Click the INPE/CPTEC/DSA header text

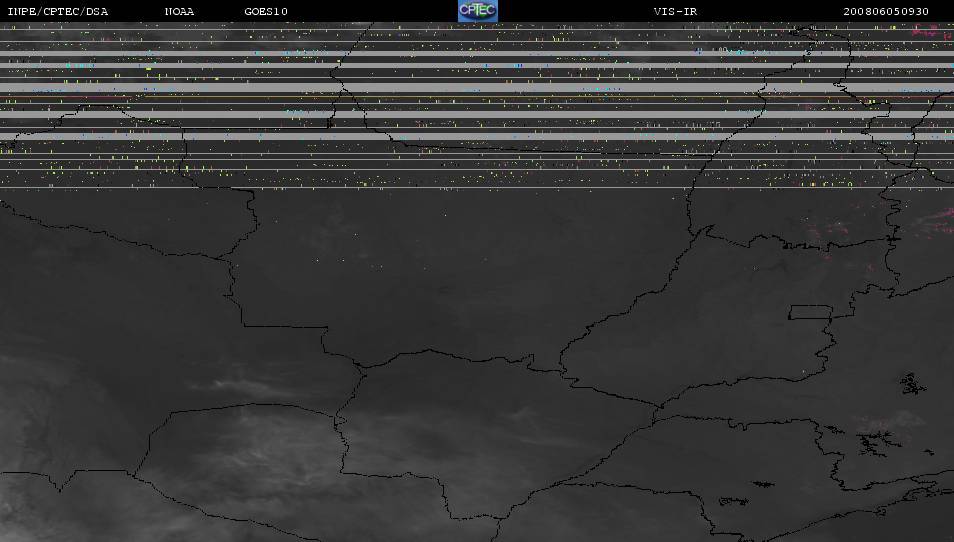pyautogui.click(x=58, y=12)
